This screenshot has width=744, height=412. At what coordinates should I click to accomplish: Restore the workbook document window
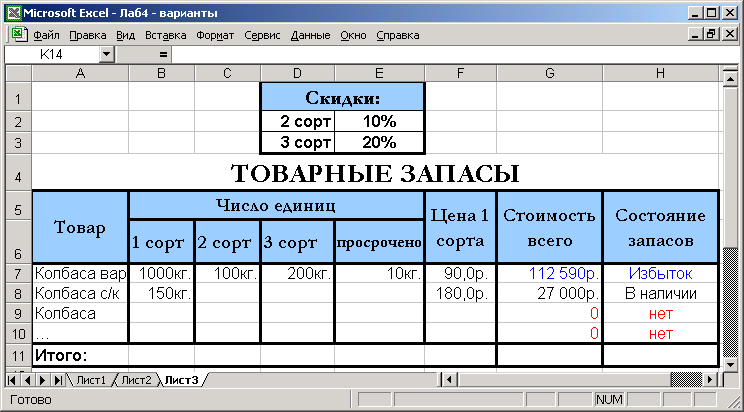coord(712,34)
